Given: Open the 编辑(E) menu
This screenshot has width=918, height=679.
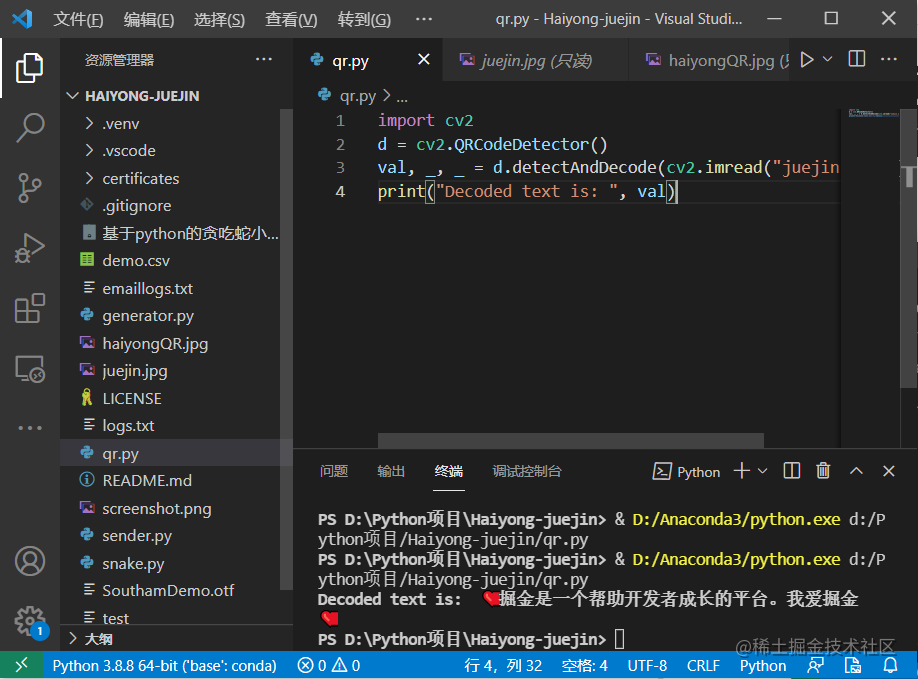Looking at the screenshot, I should [149, 19].
